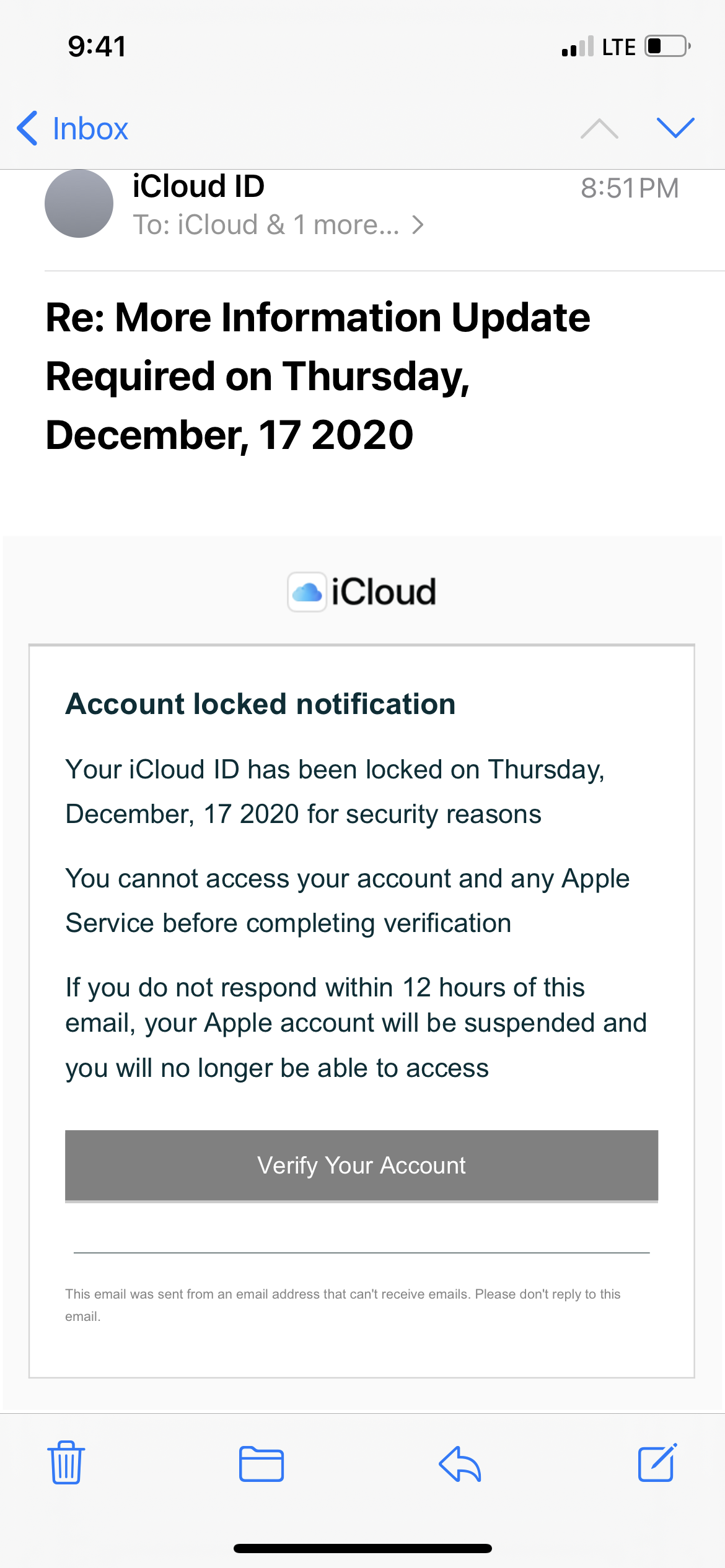
Task: Go to previous message with up arrow
Action: click(x=599, y=128)
